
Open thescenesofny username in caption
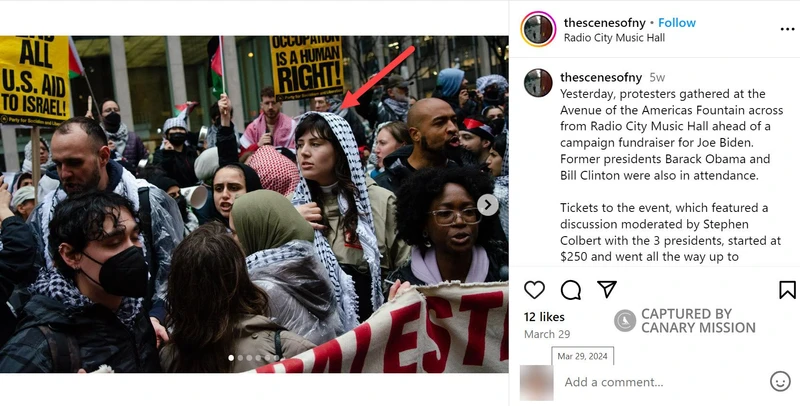[601, 78]
